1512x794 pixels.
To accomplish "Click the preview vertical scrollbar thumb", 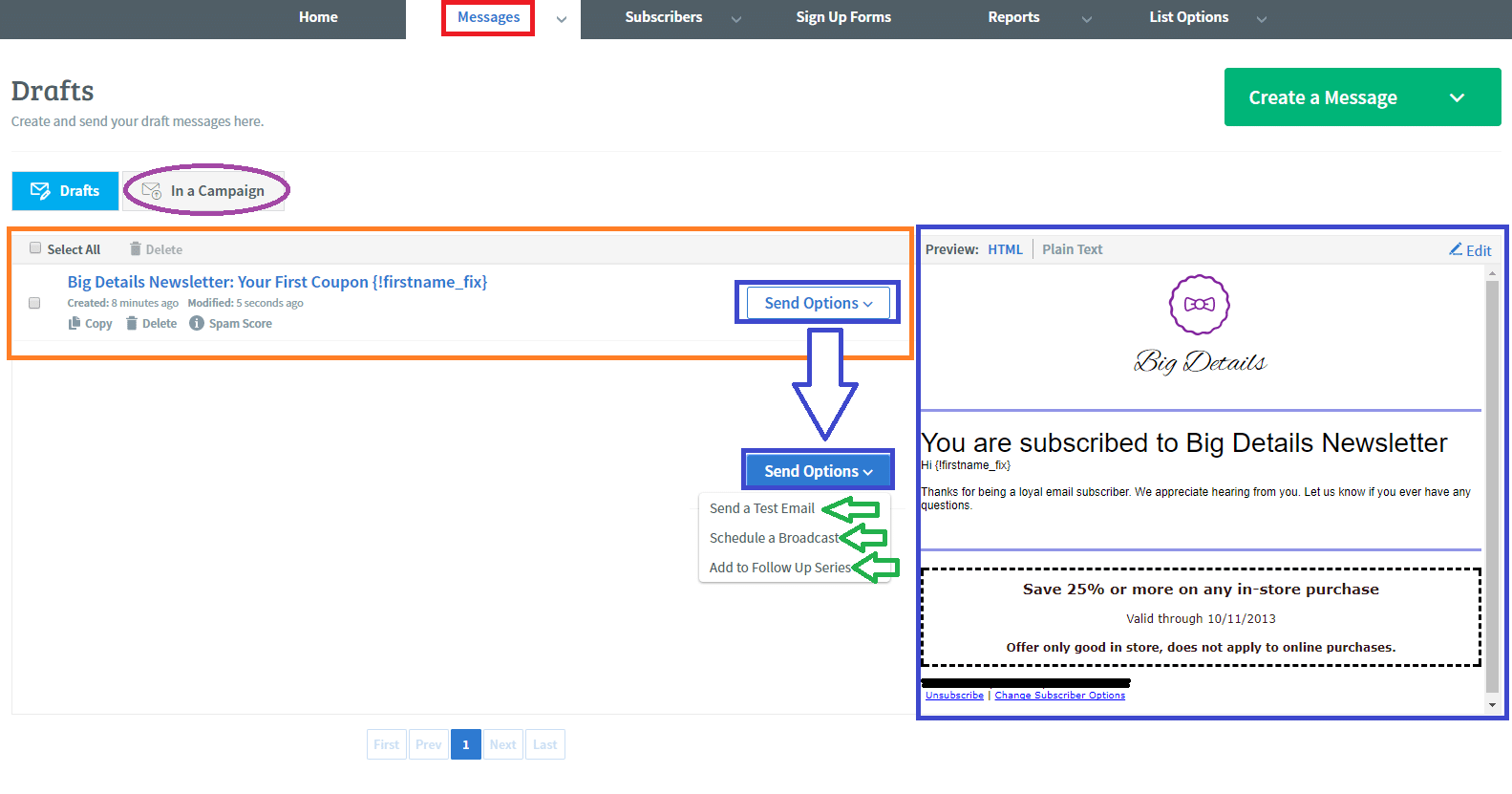I will point(1492,485).
